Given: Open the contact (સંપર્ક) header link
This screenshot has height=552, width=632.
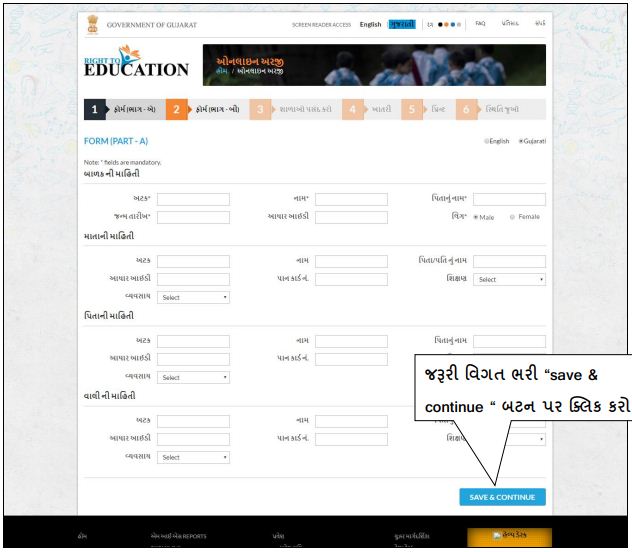Looking at the screenshot, I should (540, 23).
